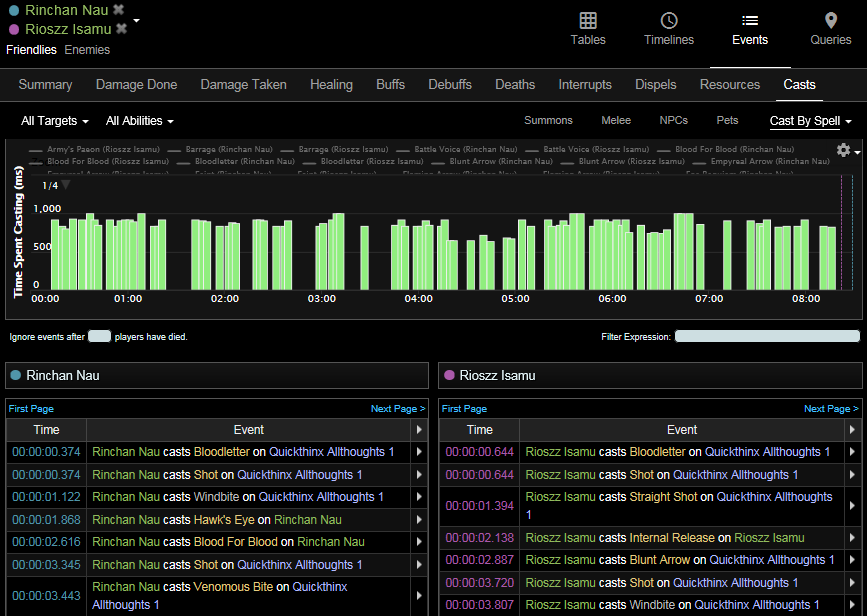Open the Tables view icon

click(x=588, y=21)
